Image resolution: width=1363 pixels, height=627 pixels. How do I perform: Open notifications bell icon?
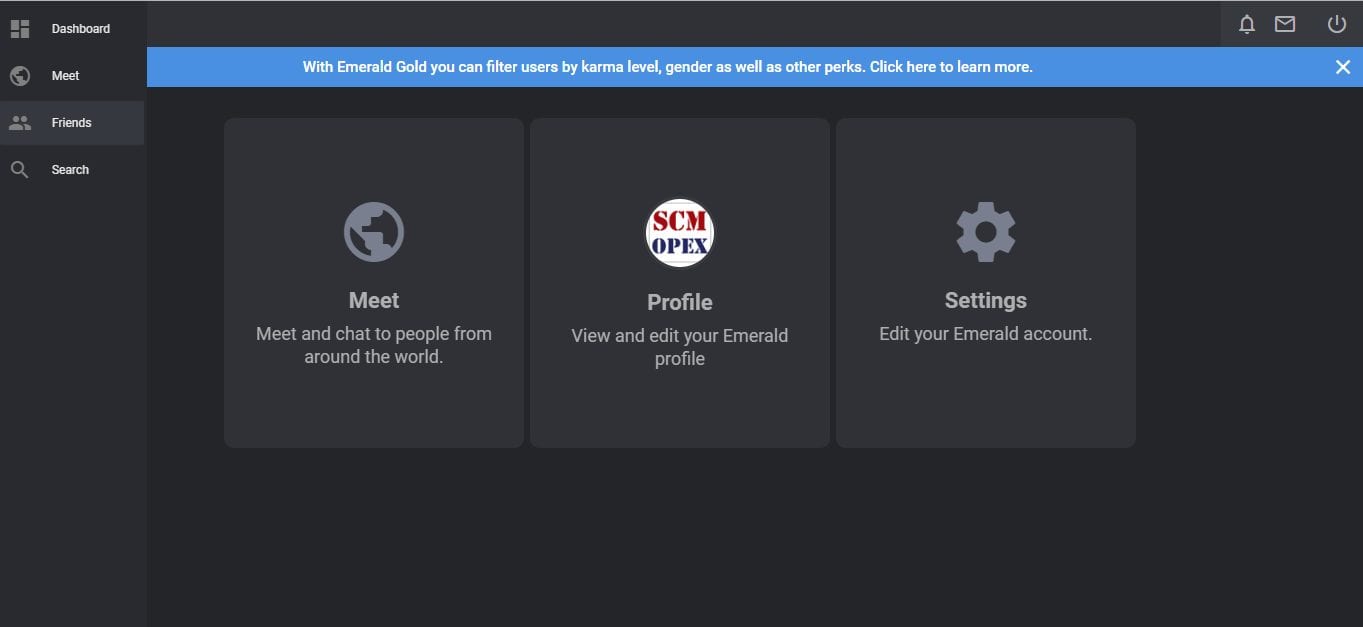point(1246,25)
